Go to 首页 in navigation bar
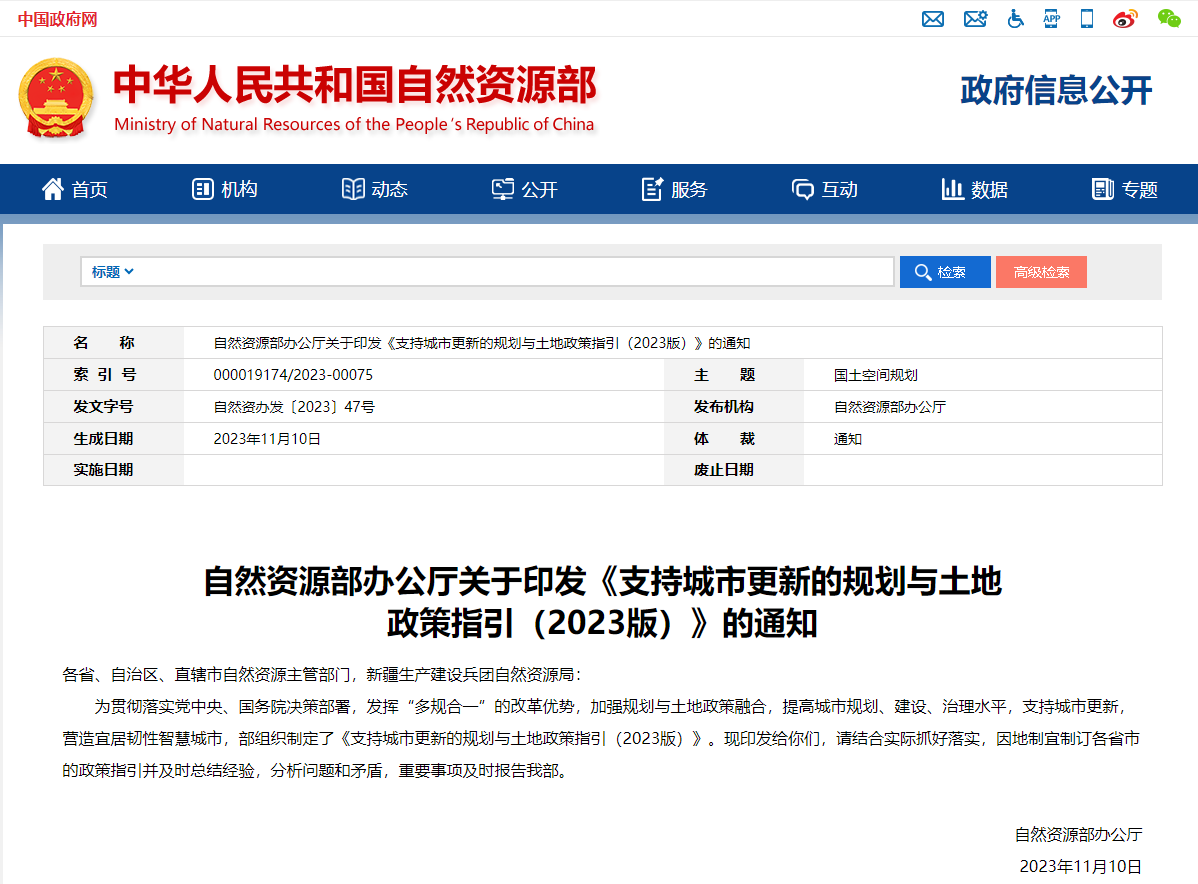 (75, 189)
